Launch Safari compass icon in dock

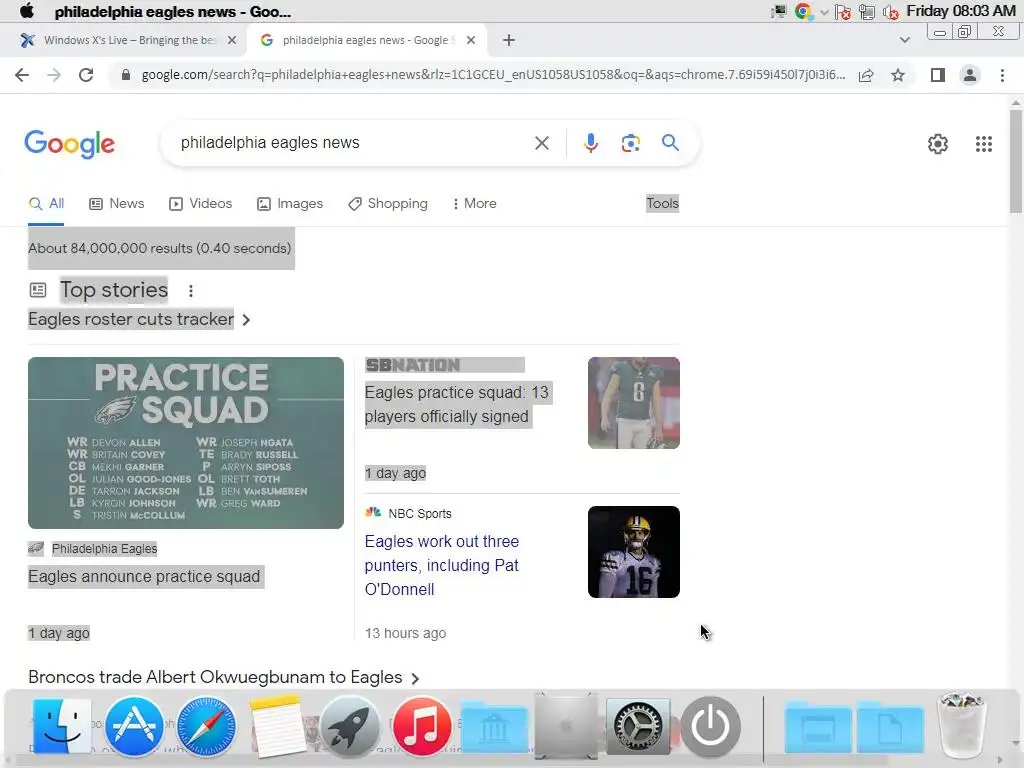(206, 726)
